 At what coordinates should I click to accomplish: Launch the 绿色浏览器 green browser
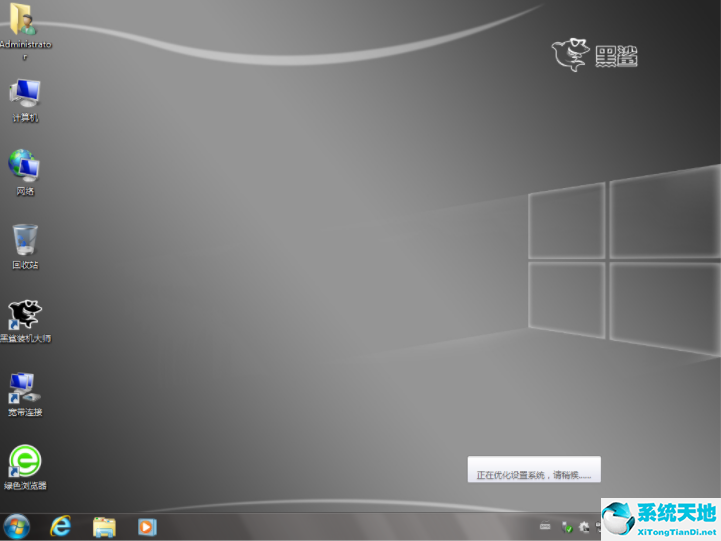pyautogui.click(x=25, y=462)
